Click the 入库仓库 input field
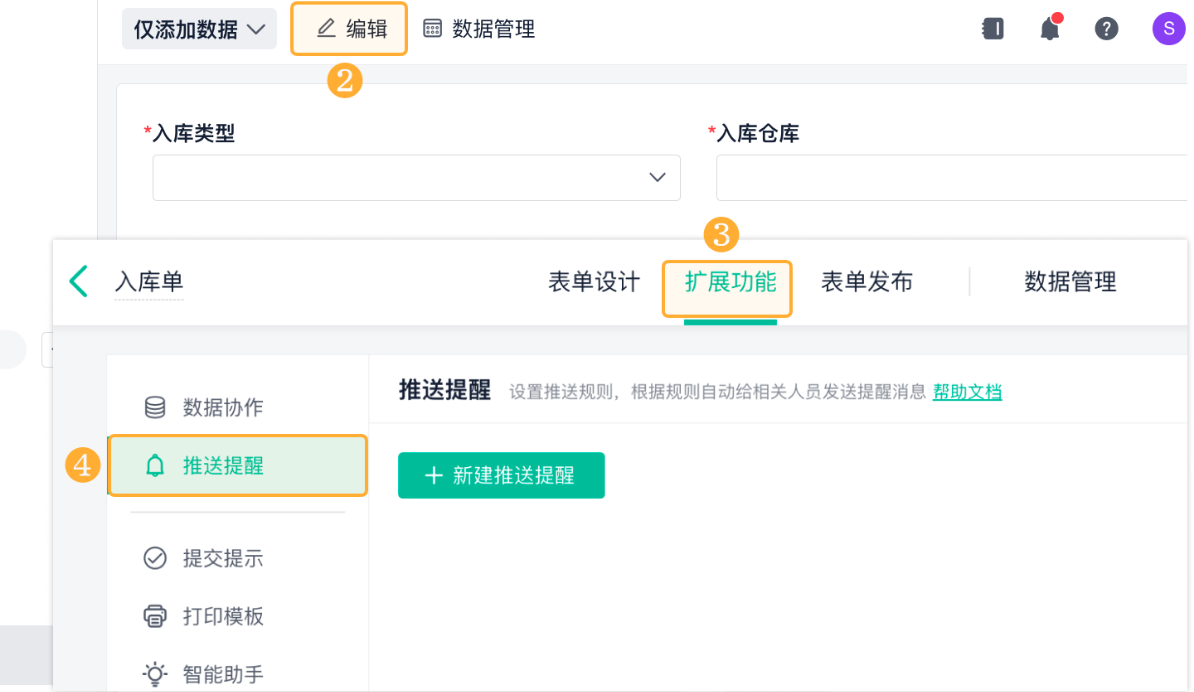Screen dimensions: 1194x692 point(950,178)
